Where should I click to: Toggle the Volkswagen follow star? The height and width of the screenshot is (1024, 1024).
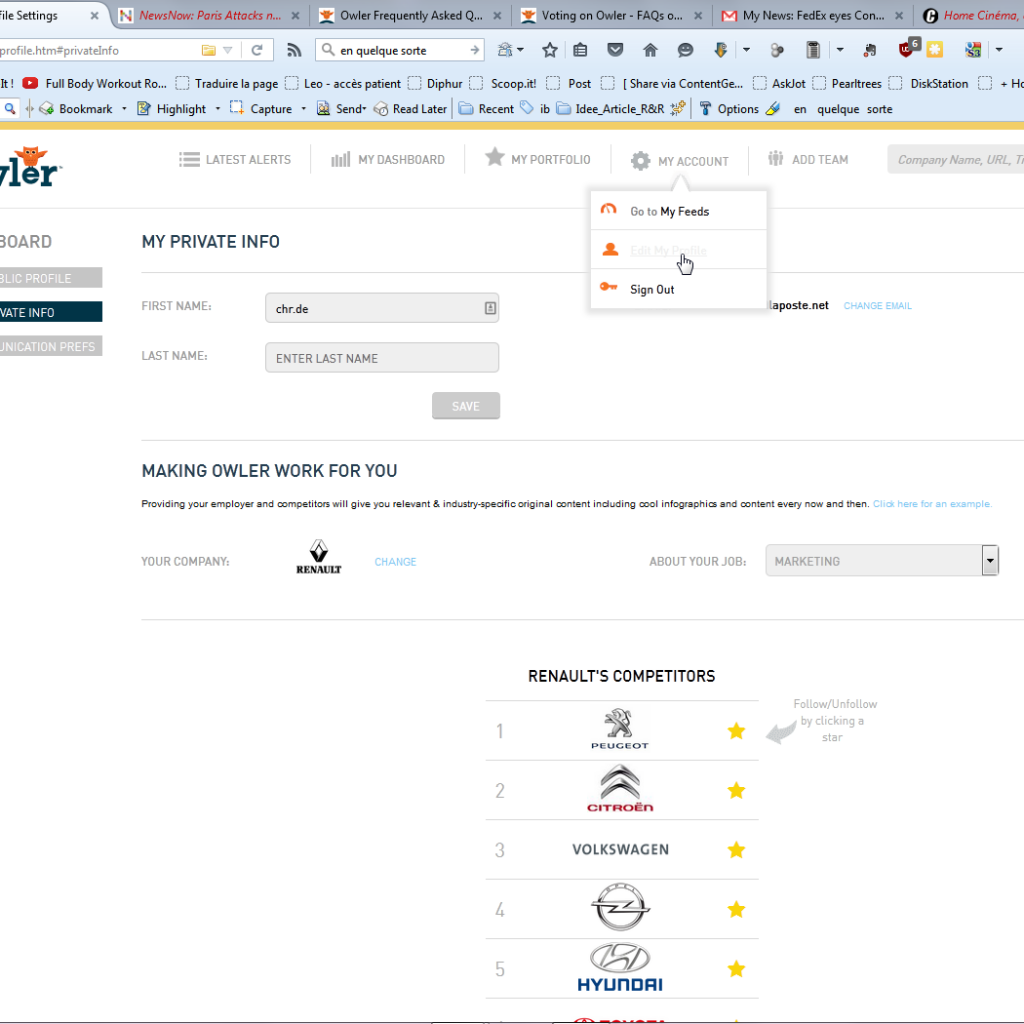(736, 850)
